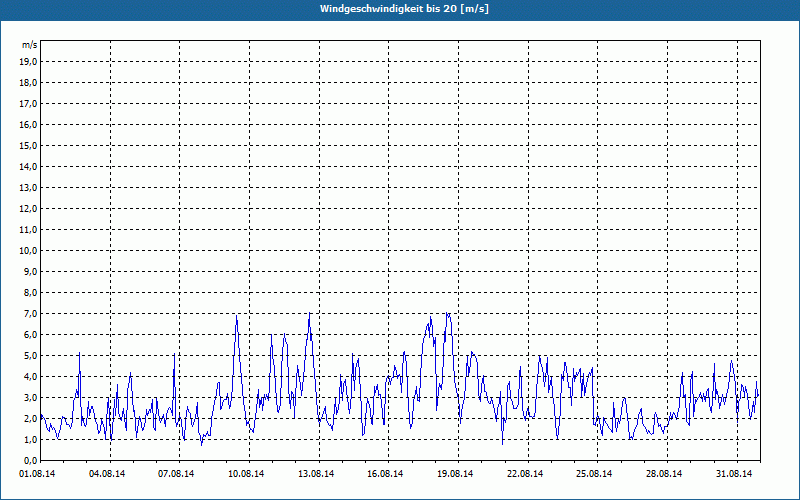Screen dimensions: 800x500
Task: Click the 31.08.14 date label
Action: click(734, 474)
